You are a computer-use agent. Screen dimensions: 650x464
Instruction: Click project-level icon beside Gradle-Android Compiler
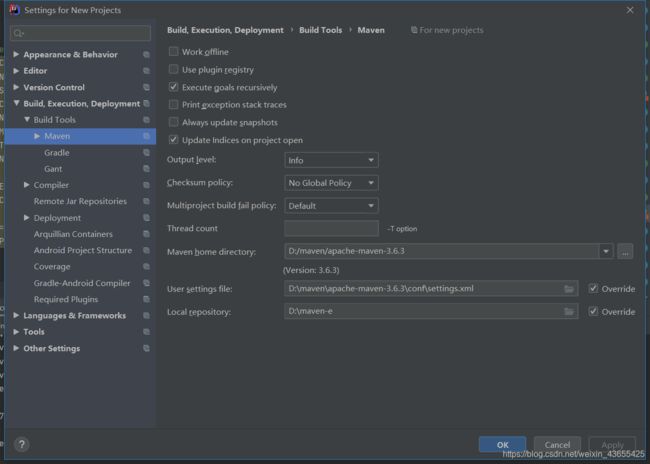click(x=146, y=283)
